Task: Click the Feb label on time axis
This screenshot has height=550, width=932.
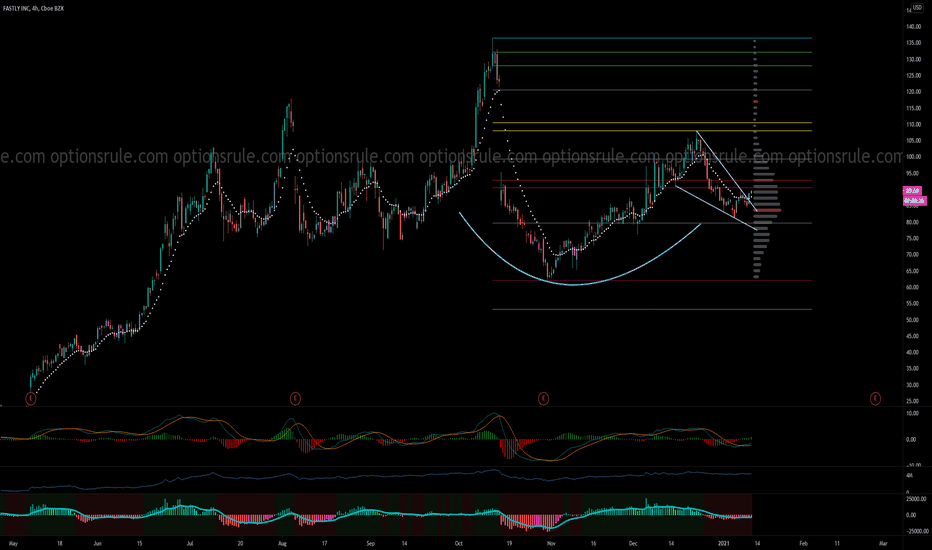Action: (x=804, y=543)
